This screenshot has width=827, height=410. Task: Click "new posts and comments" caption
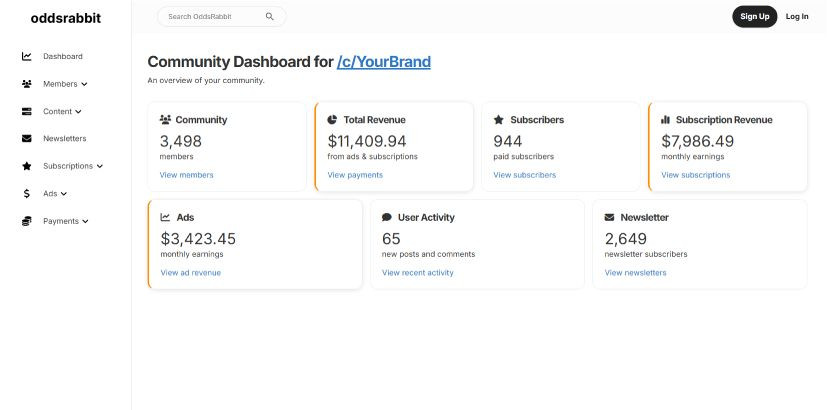pos(428,254)
